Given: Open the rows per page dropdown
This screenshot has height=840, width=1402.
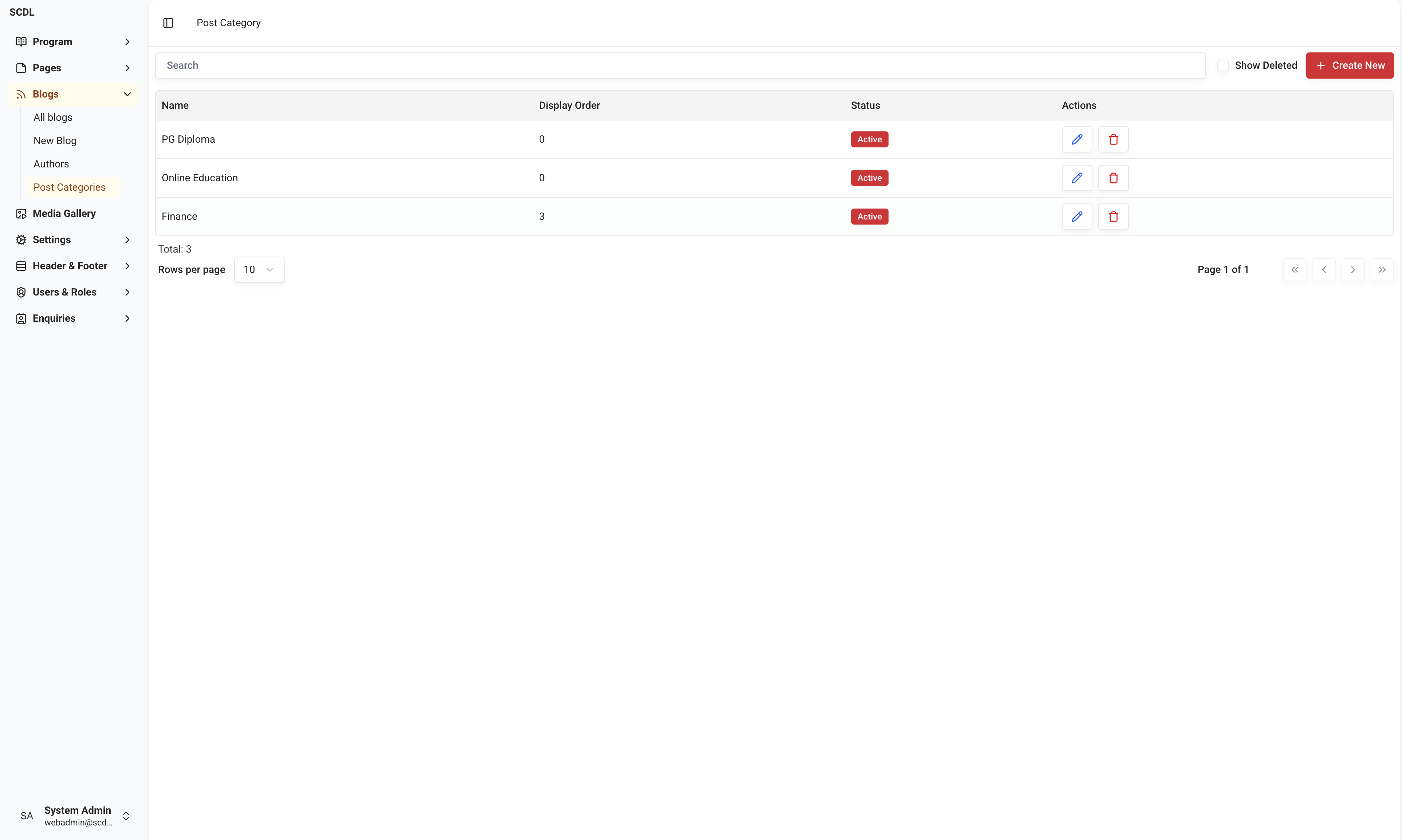Looking at the screenshot, I should coord(259,269).
